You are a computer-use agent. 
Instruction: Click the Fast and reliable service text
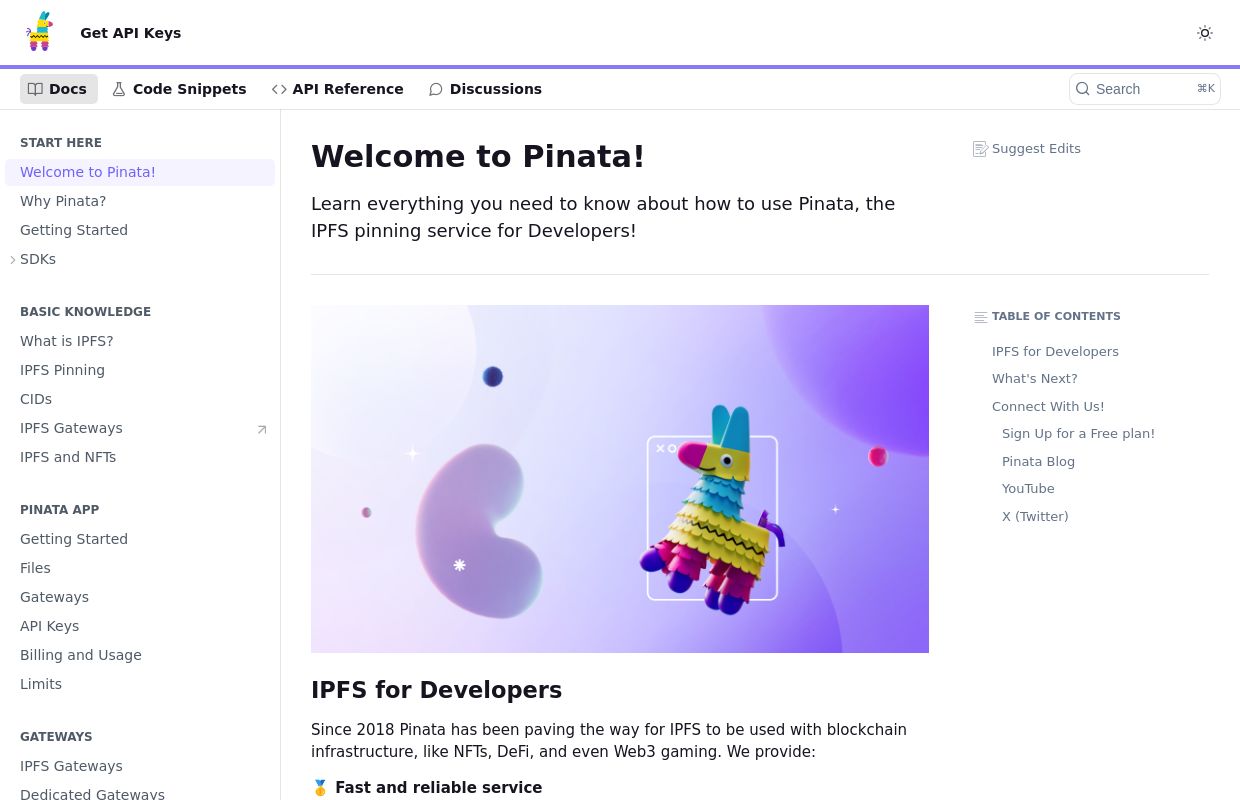[x=438, y=788]
